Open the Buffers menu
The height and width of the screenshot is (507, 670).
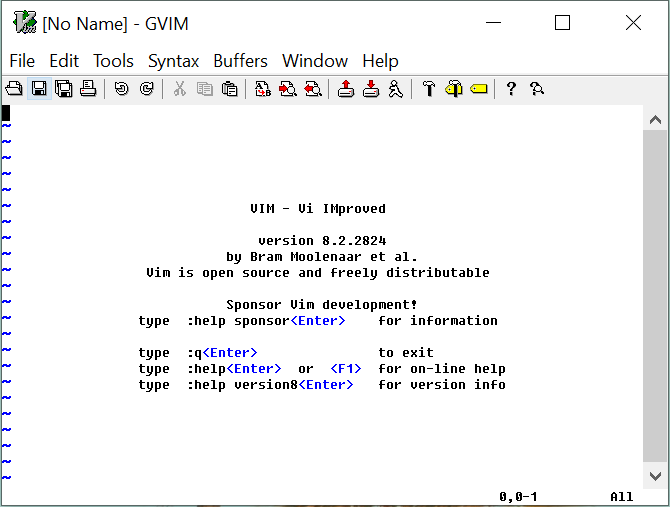pyautogui.click(x=241, y=61)
